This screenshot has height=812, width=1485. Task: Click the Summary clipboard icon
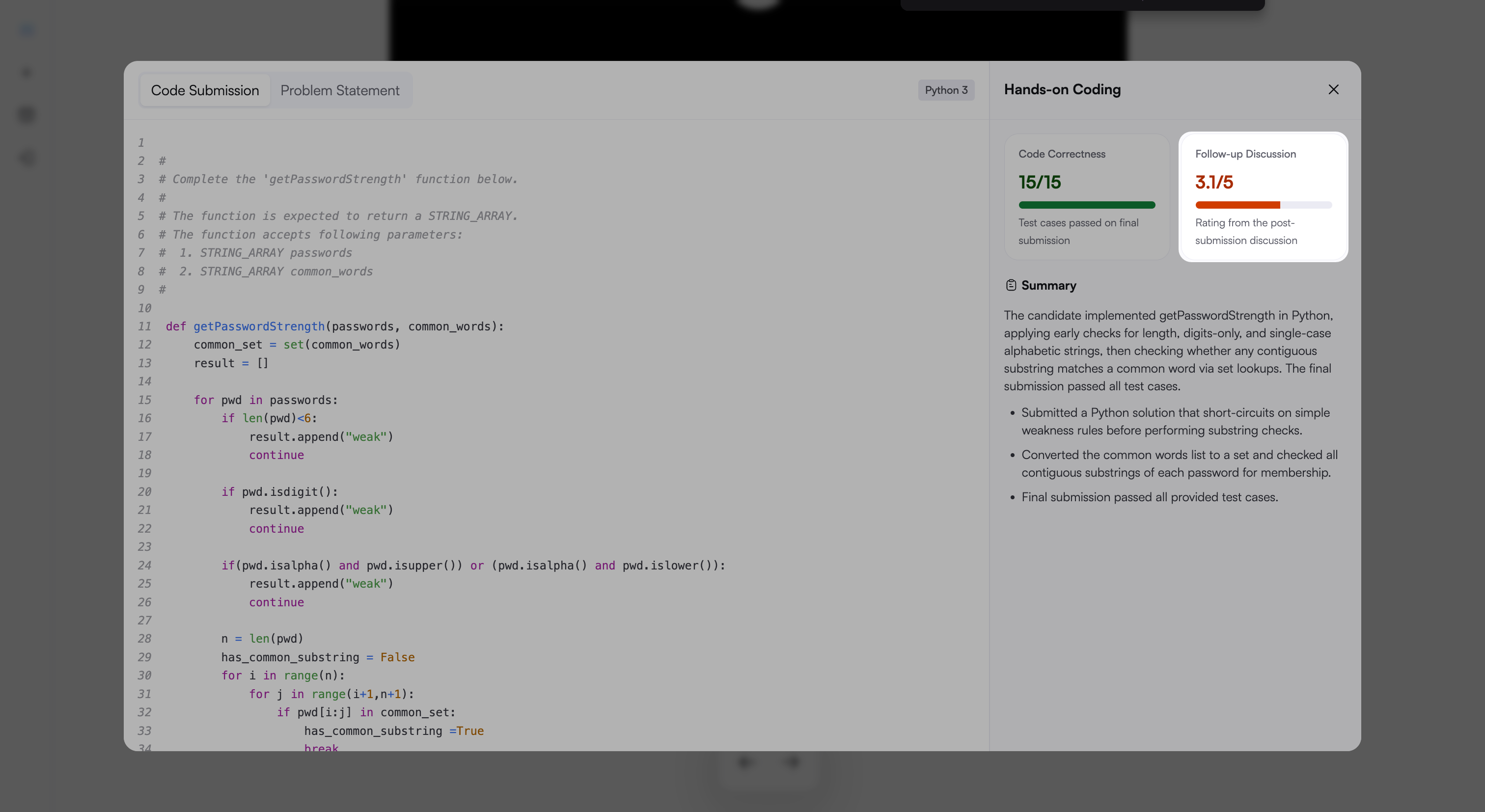pyautogui.click(x=1011, y=285)
